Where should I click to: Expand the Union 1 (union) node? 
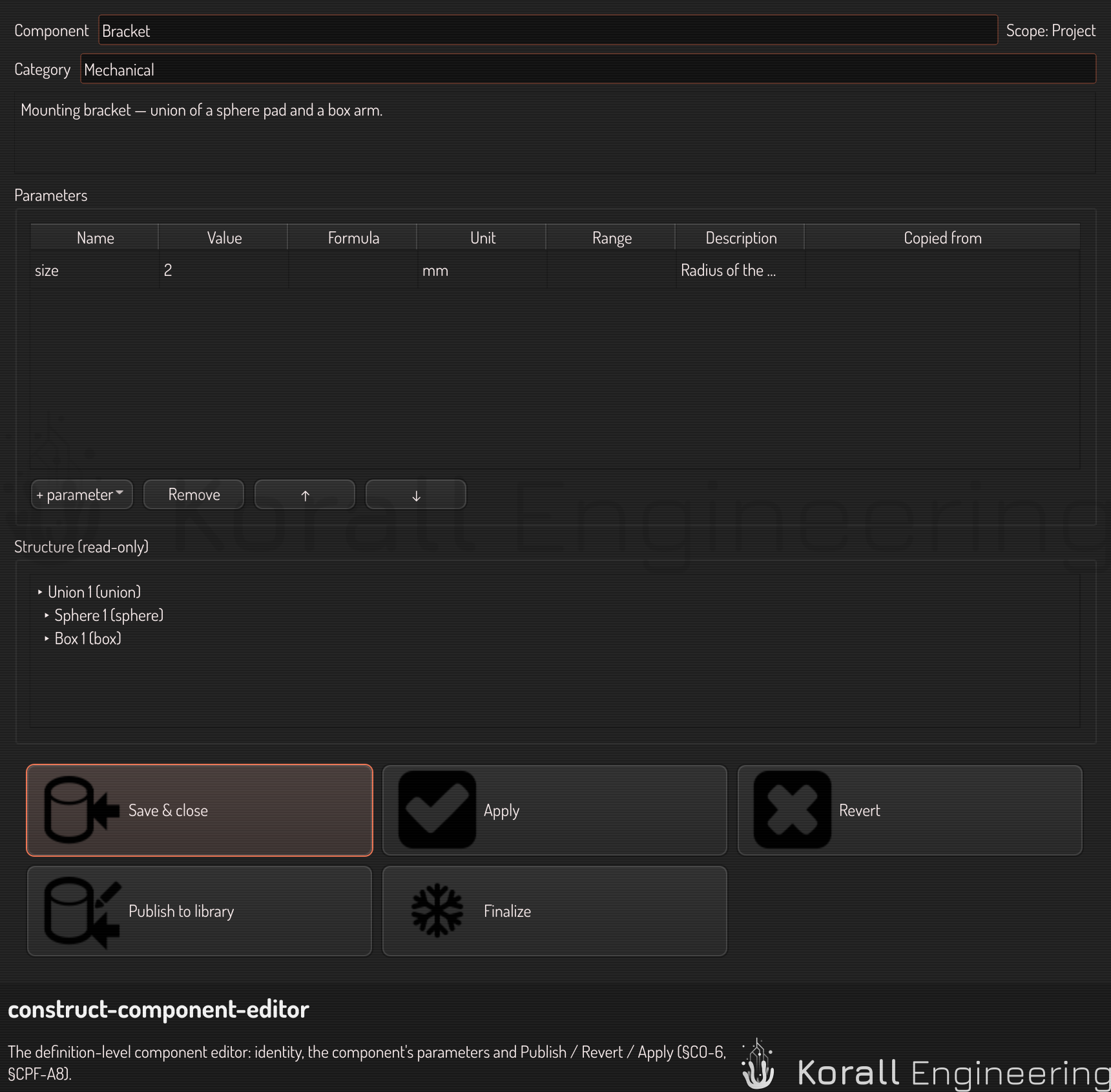(x=40, y=592)
